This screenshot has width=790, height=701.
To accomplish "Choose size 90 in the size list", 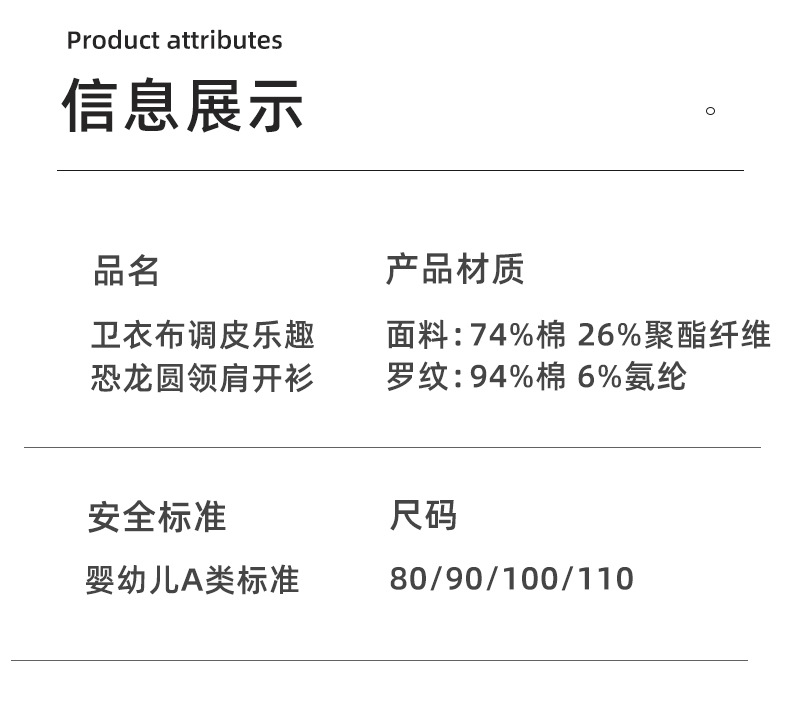I will point(463,579).
